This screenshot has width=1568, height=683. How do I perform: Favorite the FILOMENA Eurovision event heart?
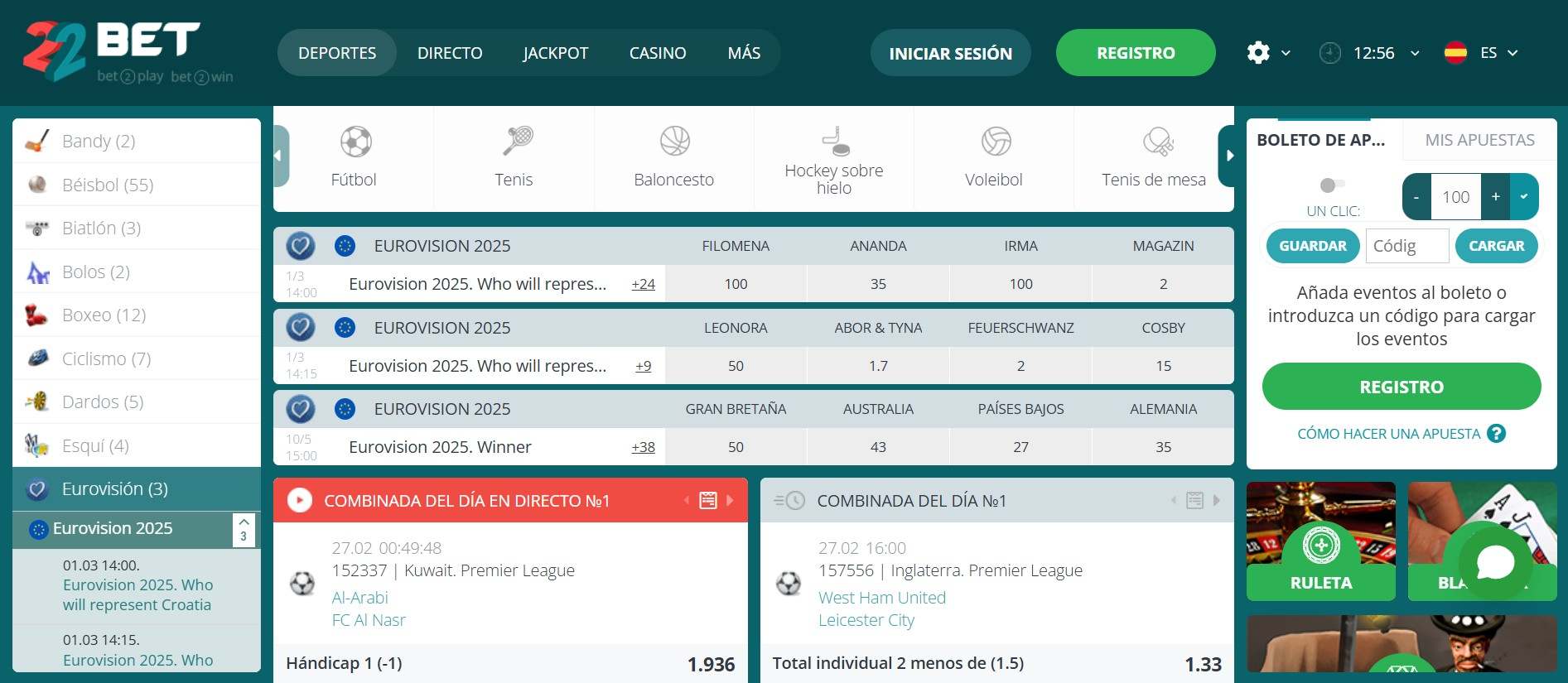tap(300, 246)
